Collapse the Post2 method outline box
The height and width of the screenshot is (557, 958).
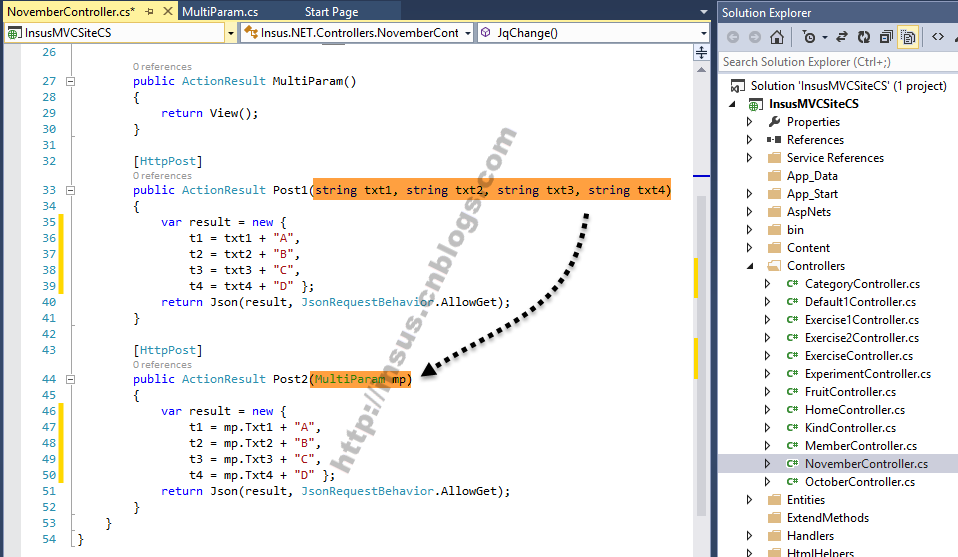(70, 379)
